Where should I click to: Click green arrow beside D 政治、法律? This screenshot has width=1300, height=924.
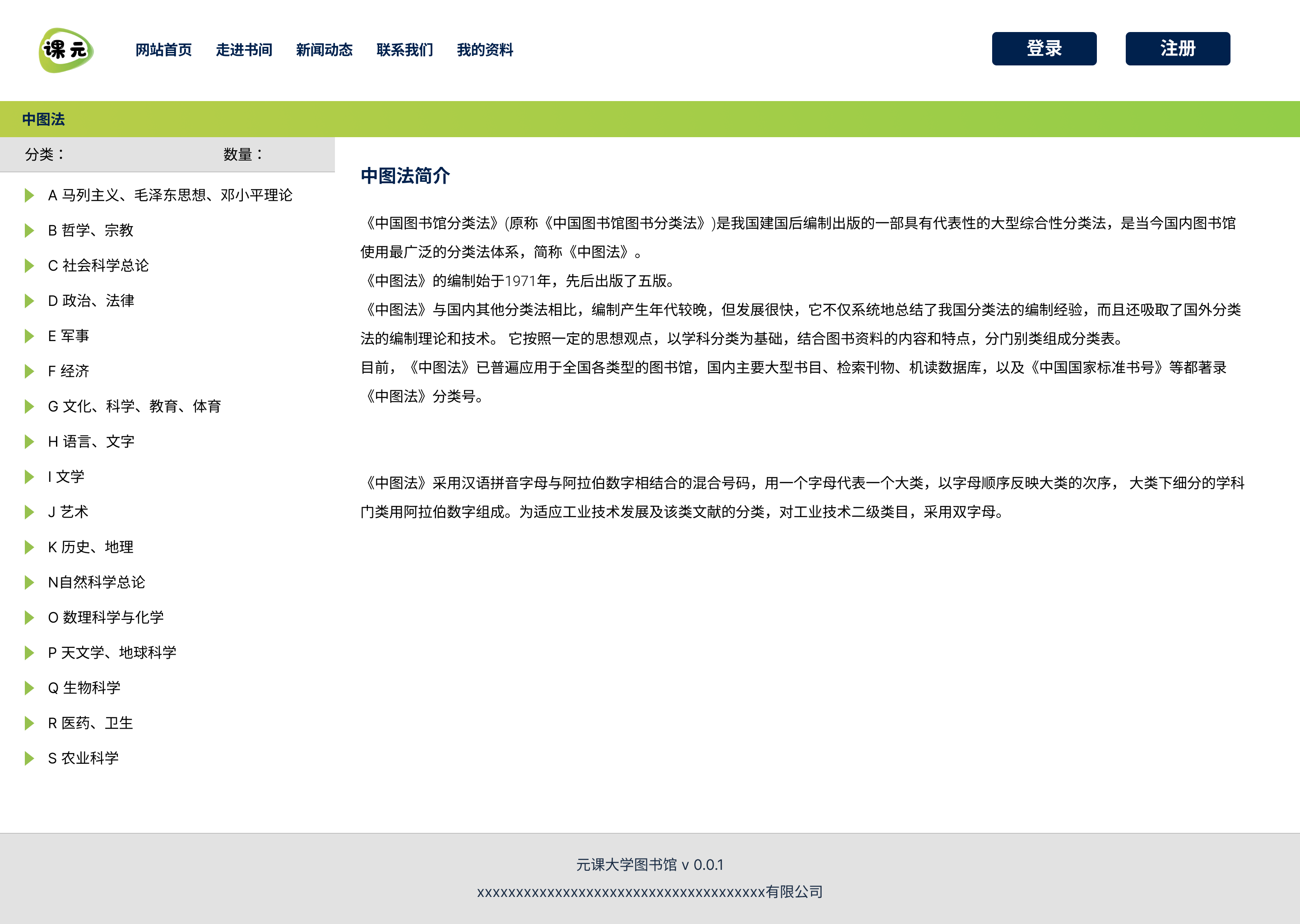point(29,301)
